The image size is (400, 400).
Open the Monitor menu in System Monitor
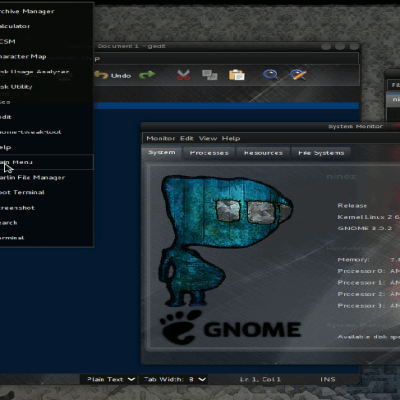pyautogui.click(x=161, y=138)
